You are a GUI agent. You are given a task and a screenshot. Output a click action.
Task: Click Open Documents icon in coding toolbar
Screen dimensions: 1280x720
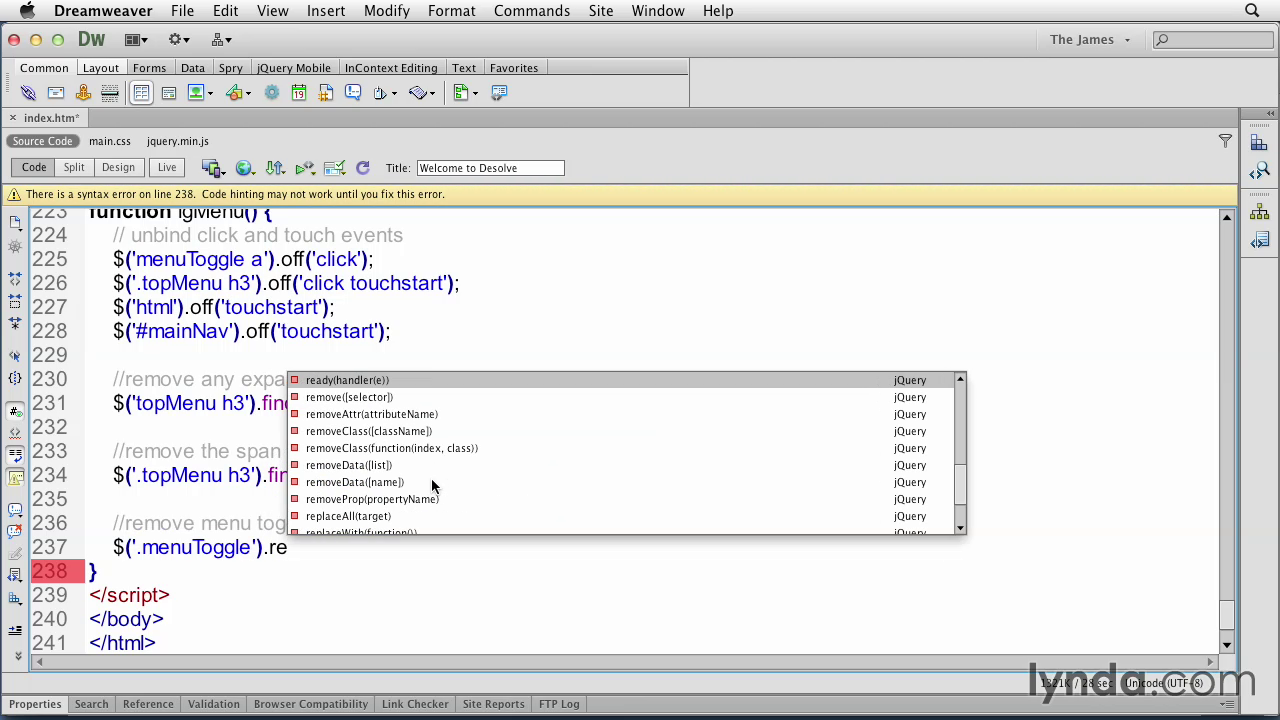pos(15,222)
